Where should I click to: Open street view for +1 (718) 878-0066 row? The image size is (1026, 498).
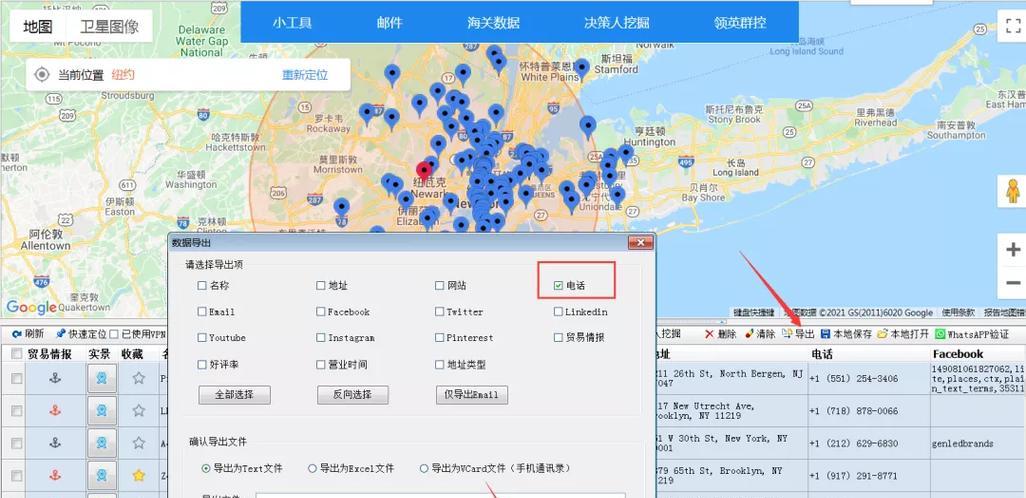[x=102, y=410]
